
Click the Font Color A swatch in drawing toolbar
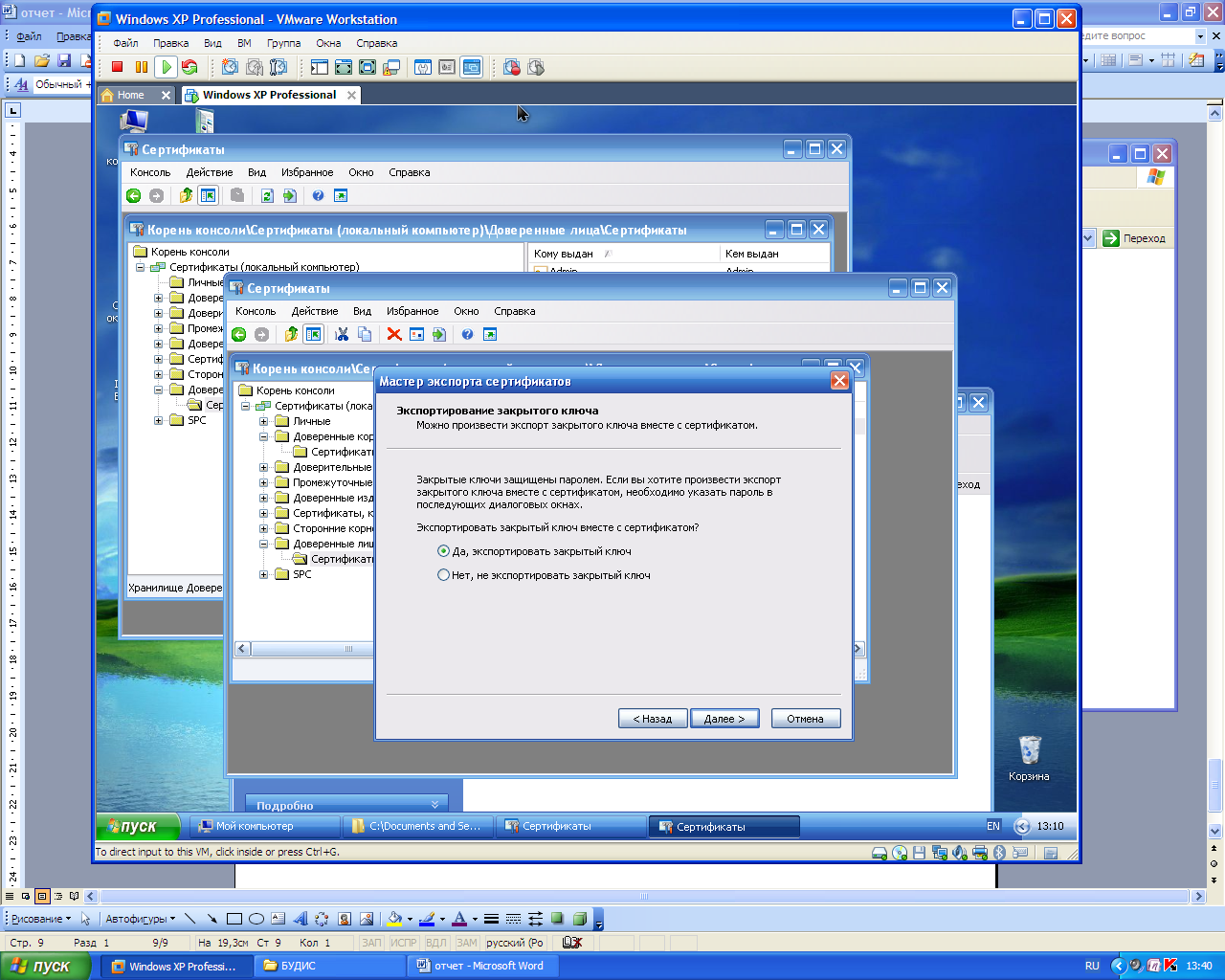459,919
